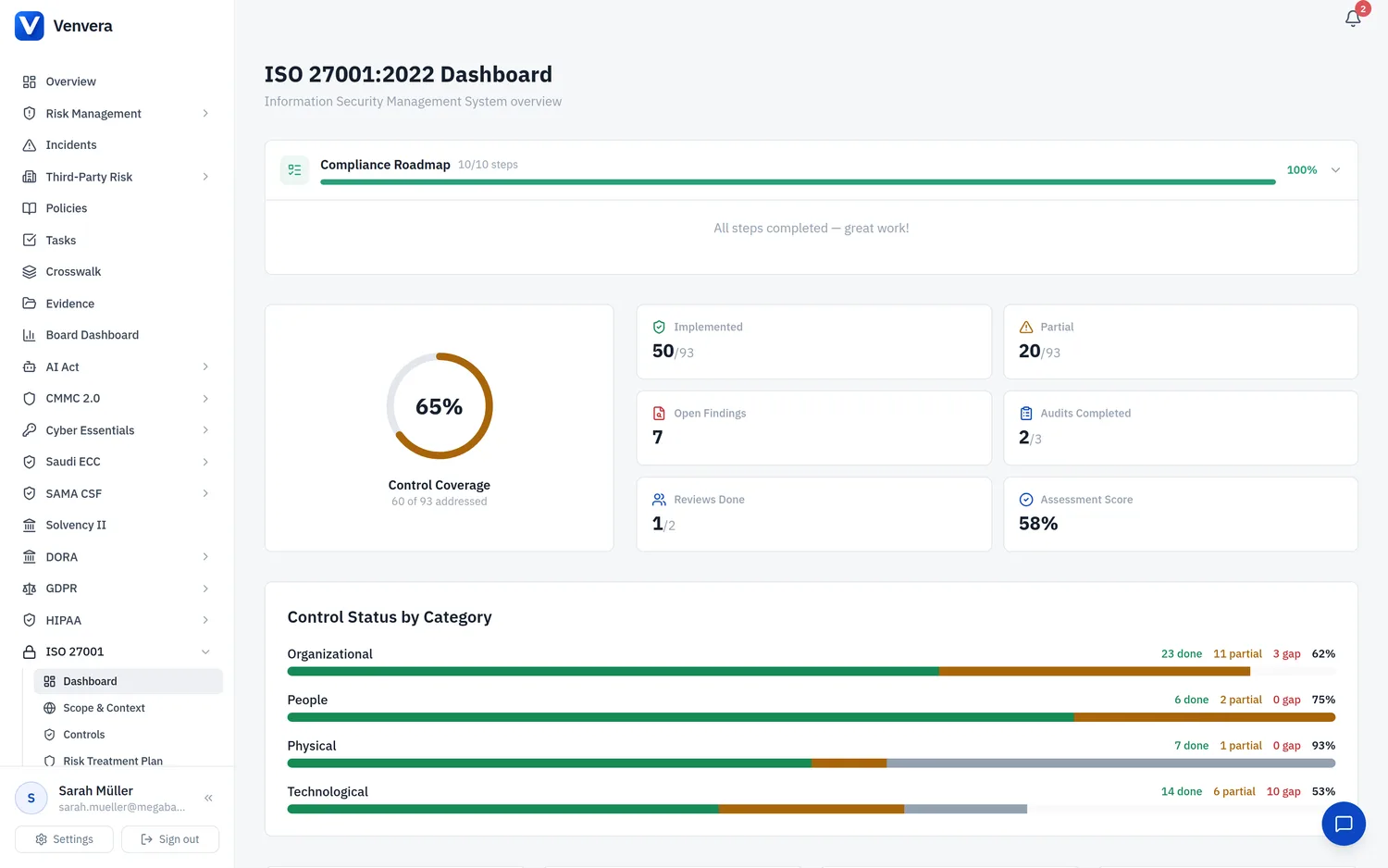Click the Technological category progress bar
Viewport: 1388px width, 868px height.
tap(812, 810)
